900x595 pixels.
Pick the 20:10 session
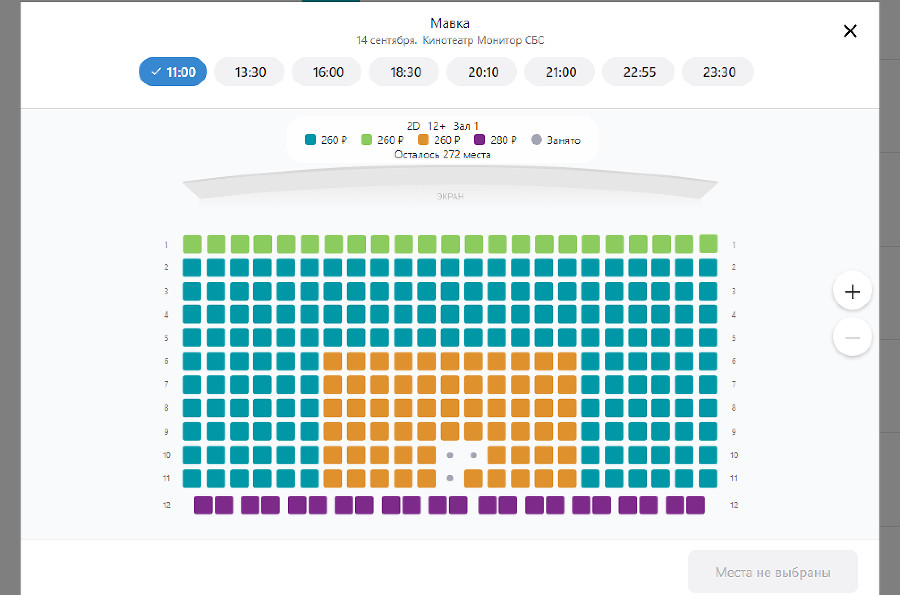482,72
